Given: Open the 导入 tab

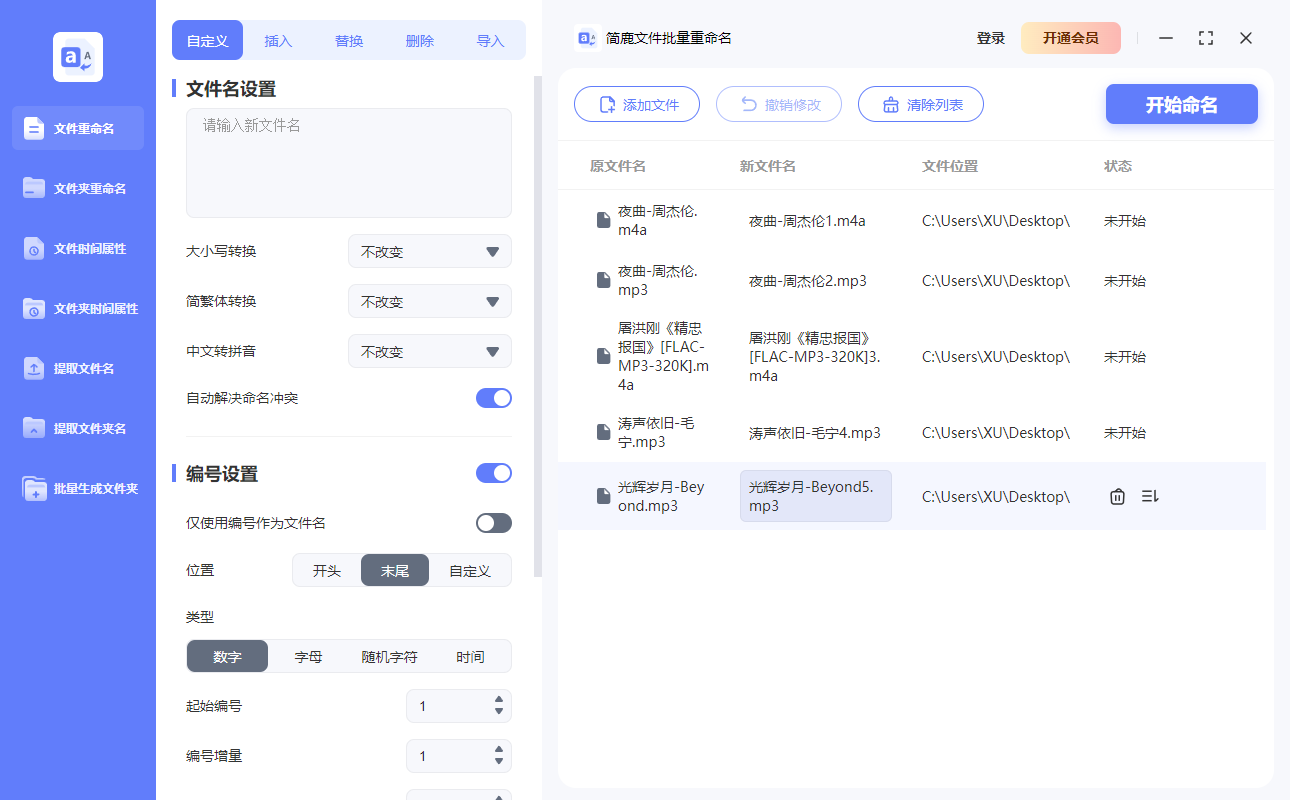Looking at the screenshot, I should (491, 40).
